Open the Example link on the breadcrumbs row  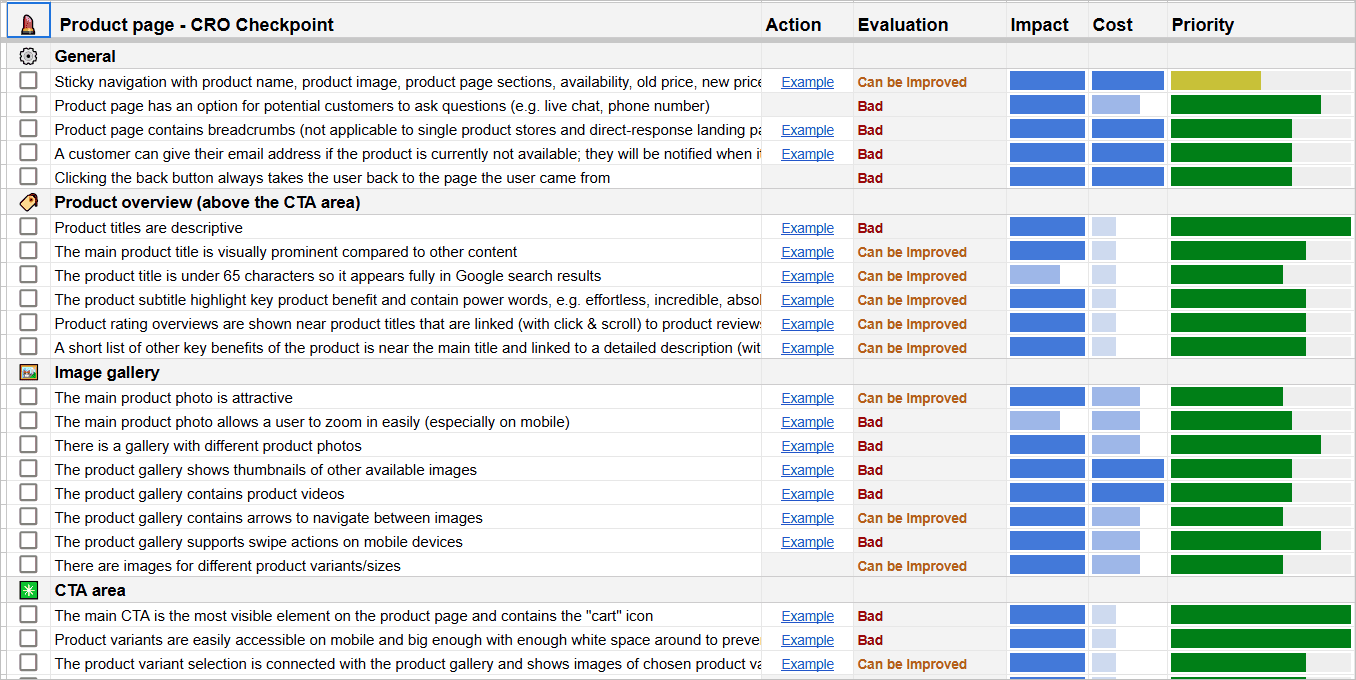807,129
